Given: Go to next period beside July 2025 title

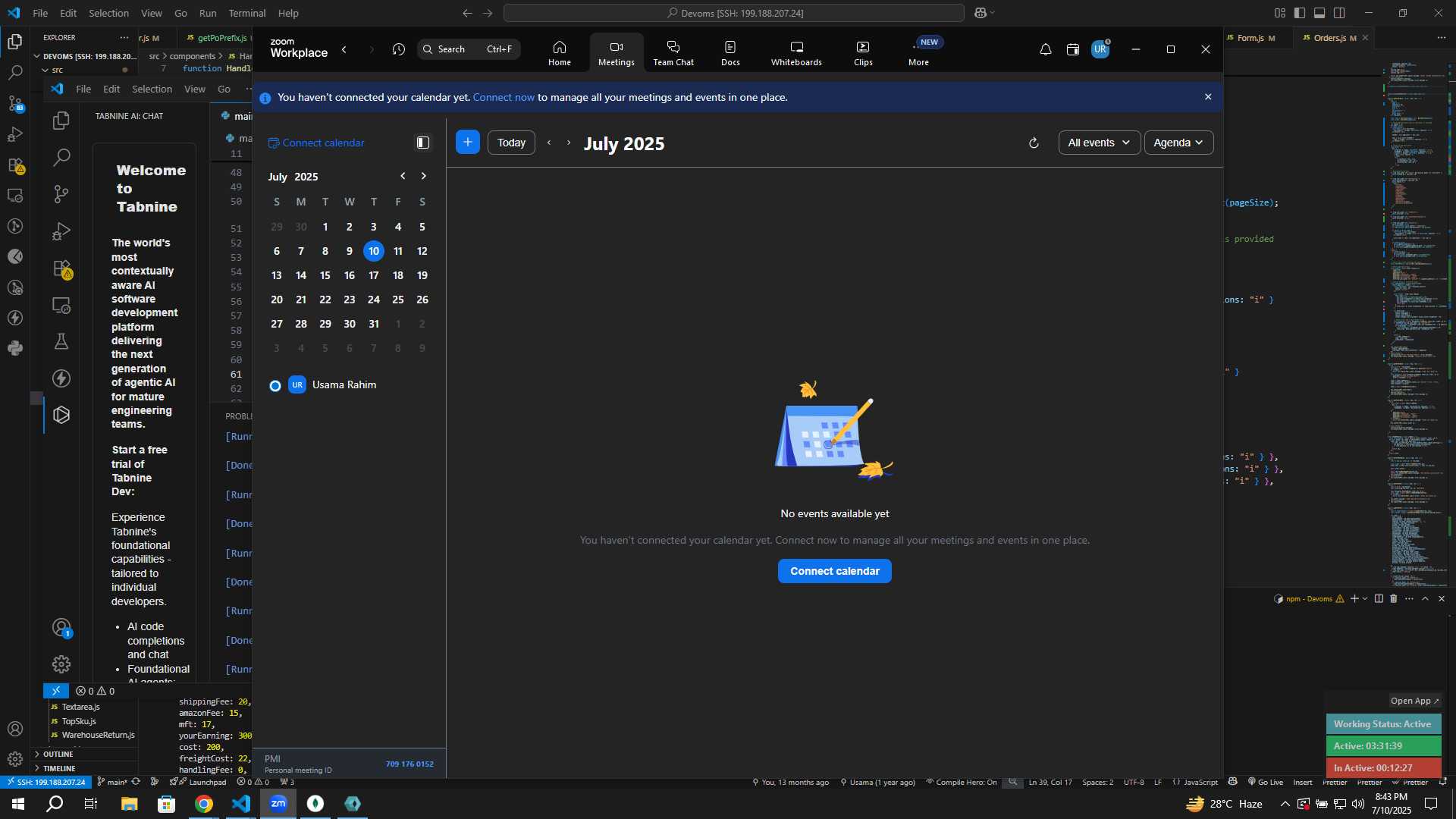Looking at the screenshot, I should (x=569, y=143).
